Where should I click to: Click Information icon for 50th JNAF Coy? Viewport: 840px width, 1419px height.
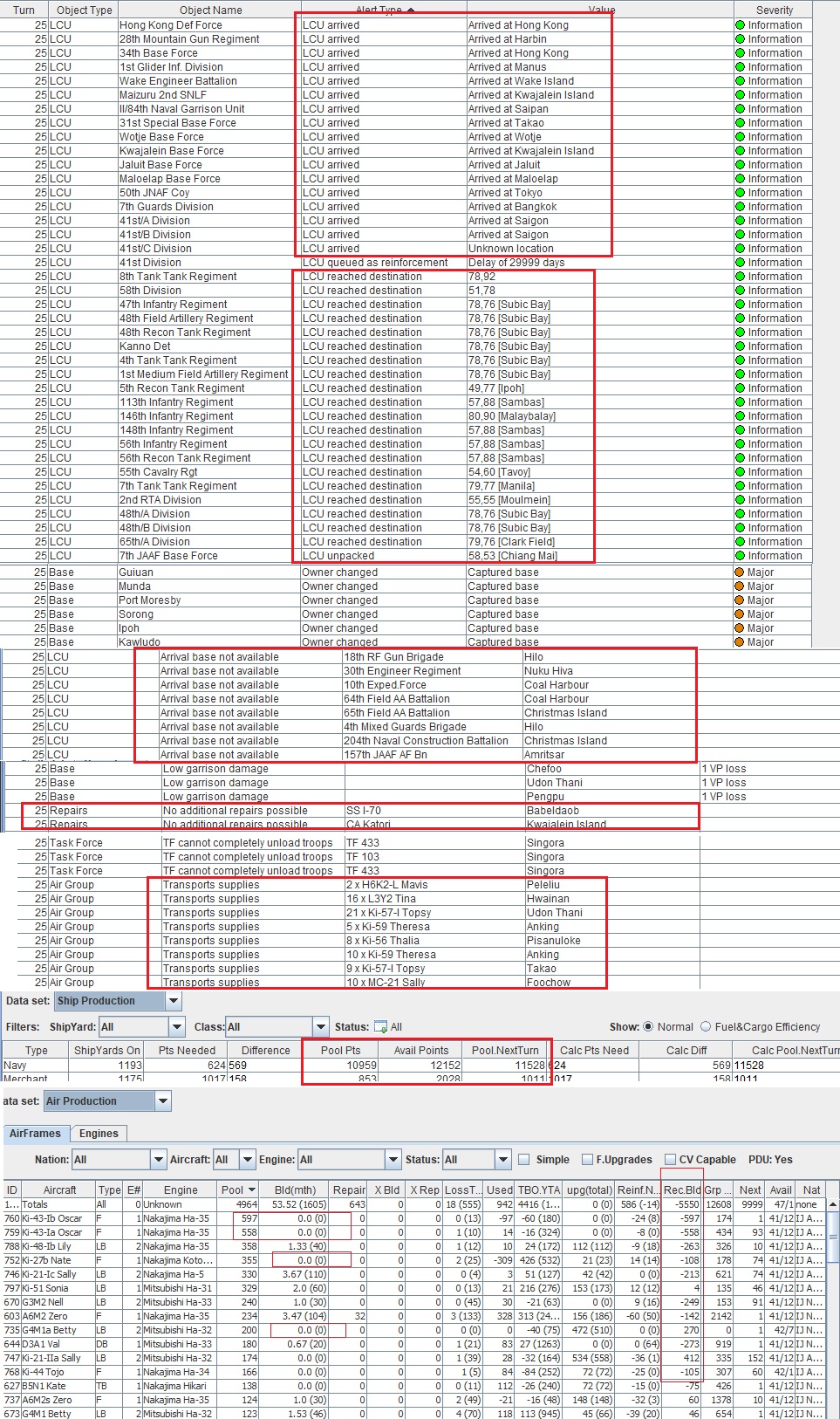[741, 193]
